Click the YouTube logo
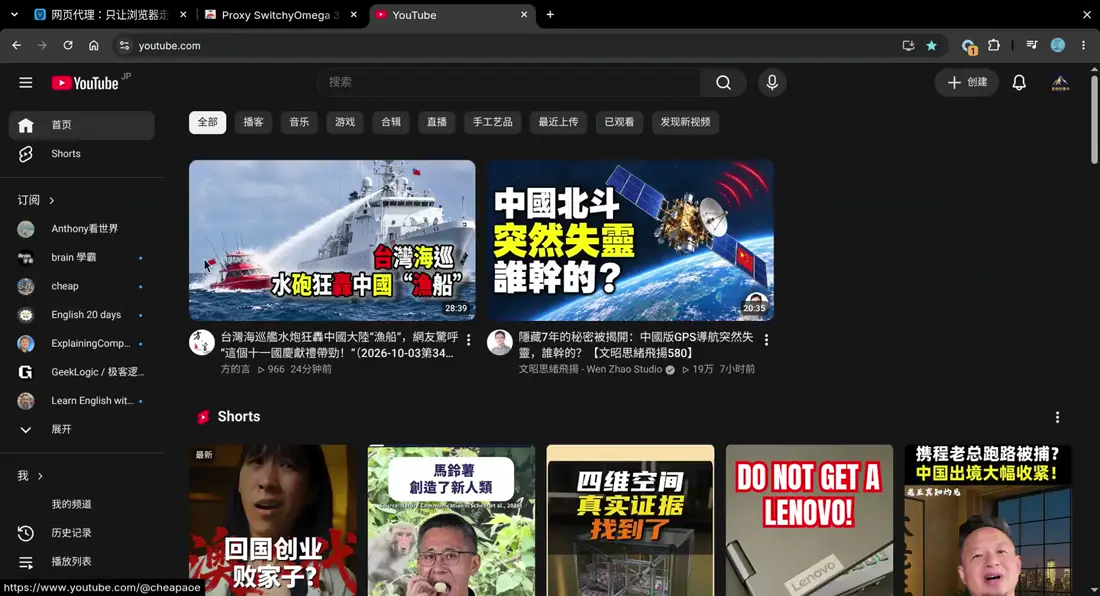This screenshot has height=596, width=1100. pyautogui.click(x=85, y=83)
